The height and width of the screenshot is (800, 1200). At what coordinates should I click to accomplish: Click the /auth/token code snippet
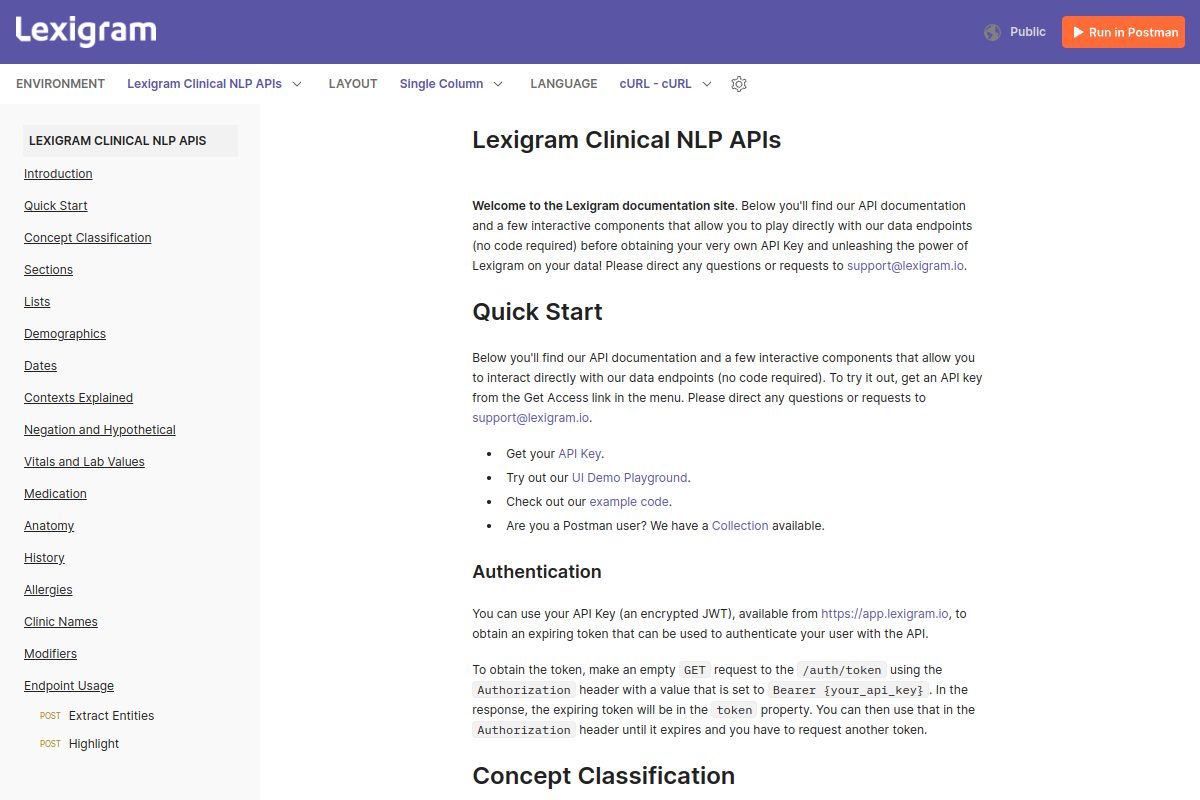pos(842,670)
